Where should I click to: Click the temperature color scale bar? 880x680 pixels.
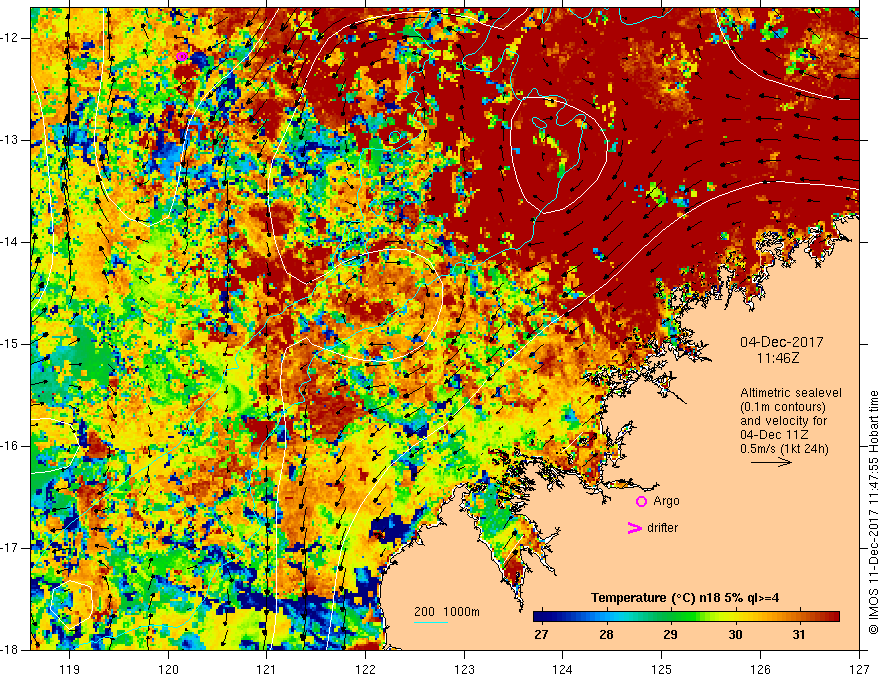[x=686, y=617]
